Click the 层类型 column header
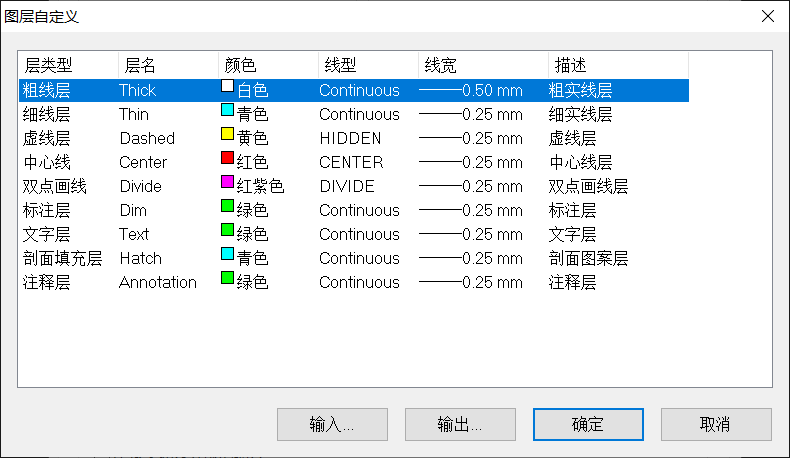The image size is (790, 458). (69, 65)
